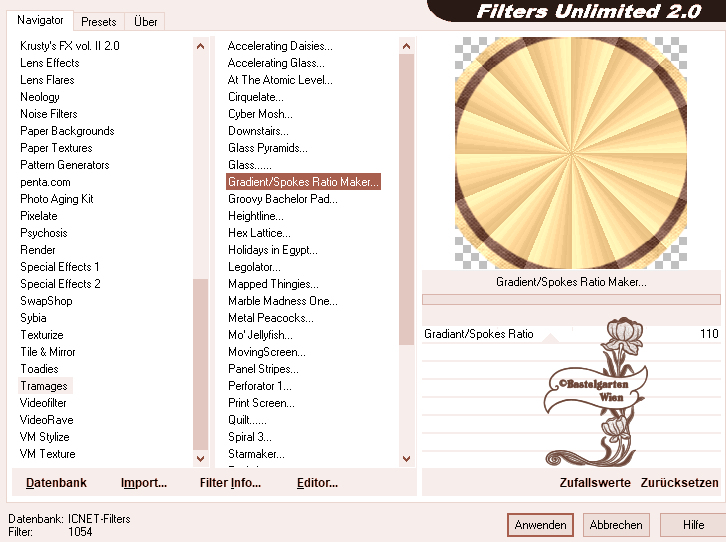Switch to the Navigator tab
This screenshot has height=542, width=726.
click(40, 20)
